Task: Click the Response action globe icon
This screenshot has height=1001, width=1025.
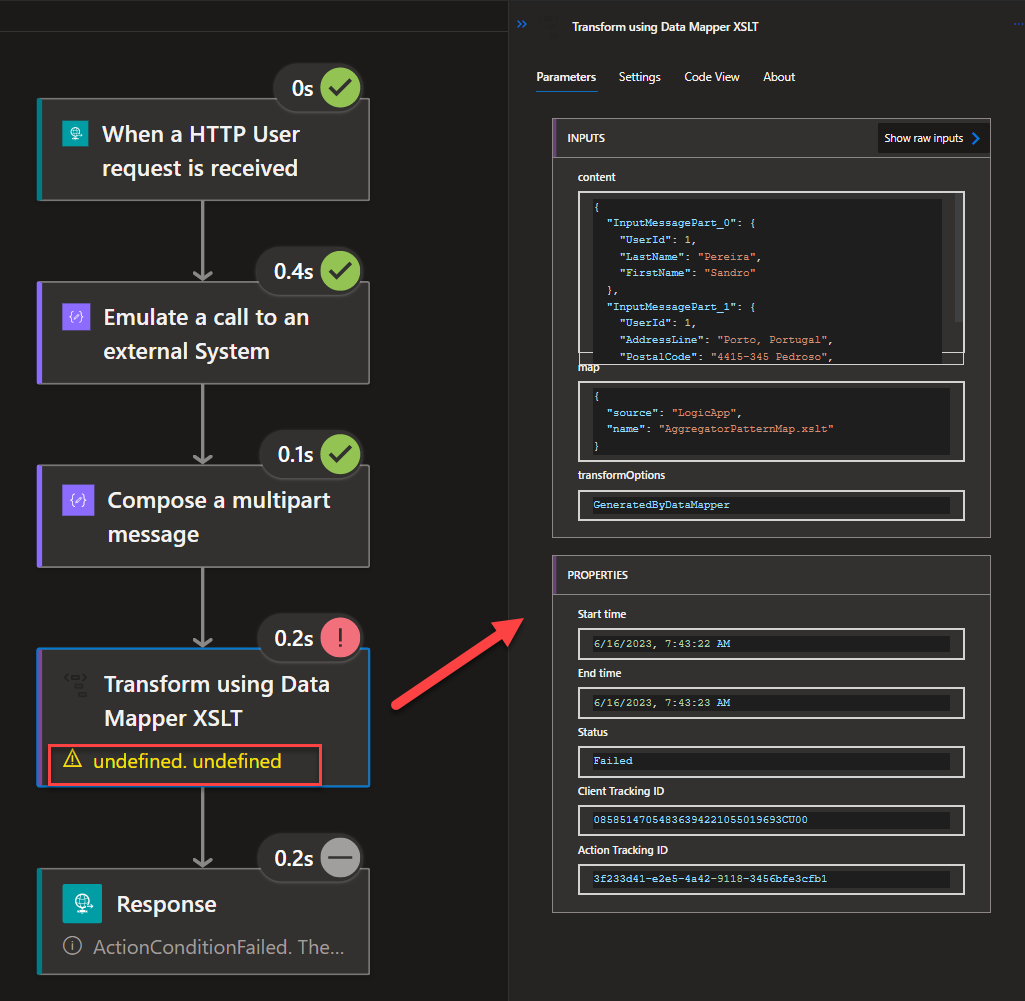Action: pyautogui.click(x=77, y=903)
